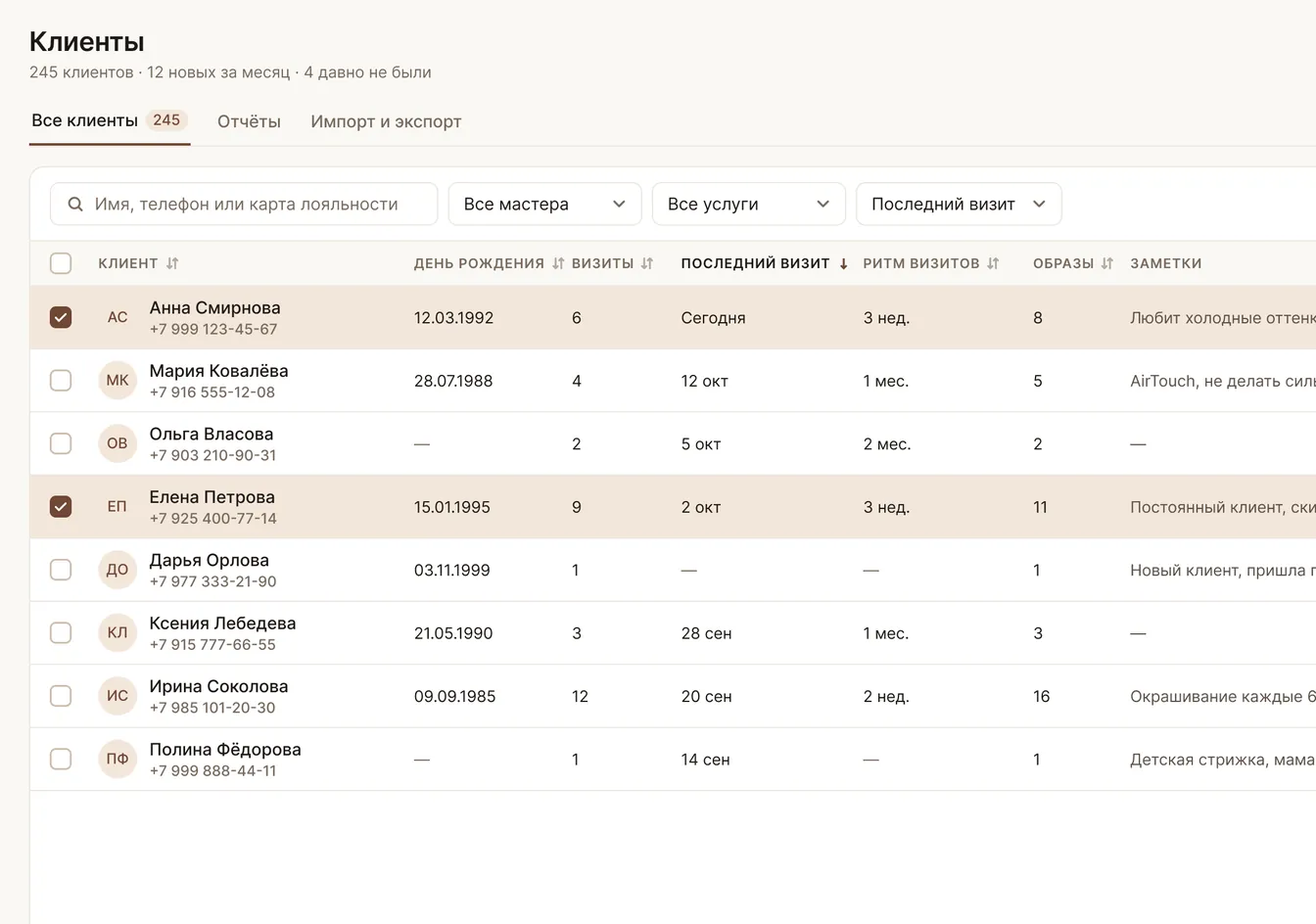Click note starting with Любит холодные
The height and width of the screenshot is (924, 1316).
pos(1222,318)
